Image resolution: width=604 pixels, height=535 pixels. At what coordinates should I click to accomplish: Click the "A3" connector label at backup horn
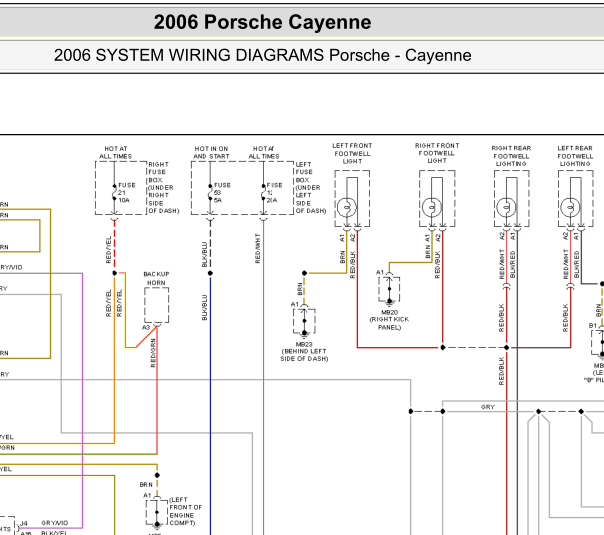coord(146,327)
